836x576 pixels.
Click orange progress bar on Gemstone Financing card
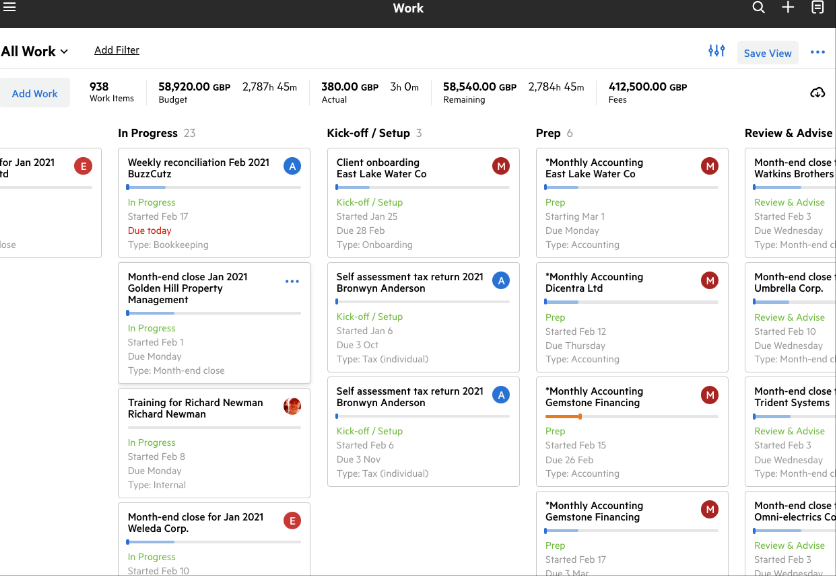pyautogui.click(x=564, y=416)
